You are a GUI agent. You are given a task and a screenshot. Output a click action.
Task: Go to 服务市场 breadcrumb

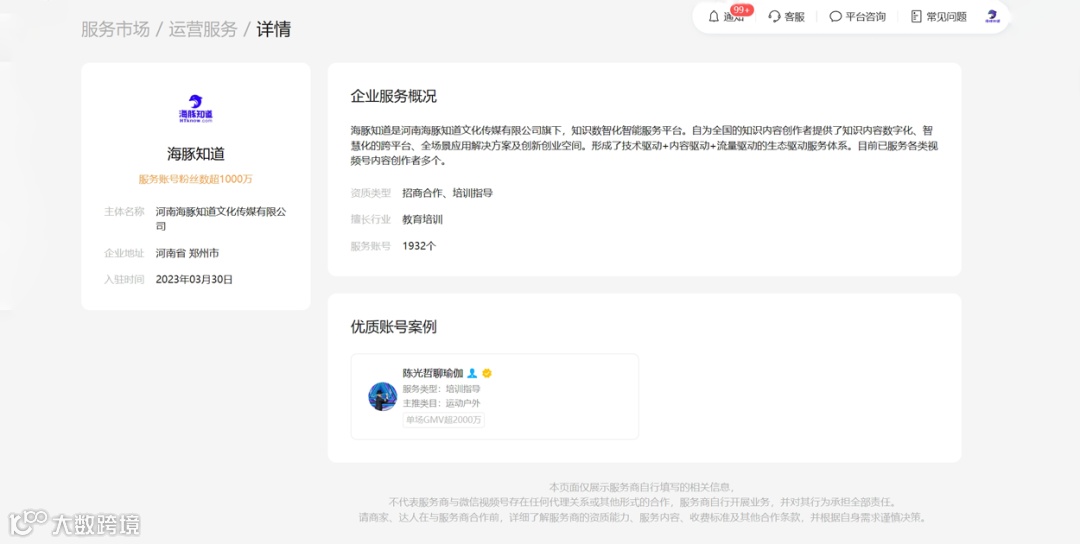pyautogui.click(x=115, y=30)
